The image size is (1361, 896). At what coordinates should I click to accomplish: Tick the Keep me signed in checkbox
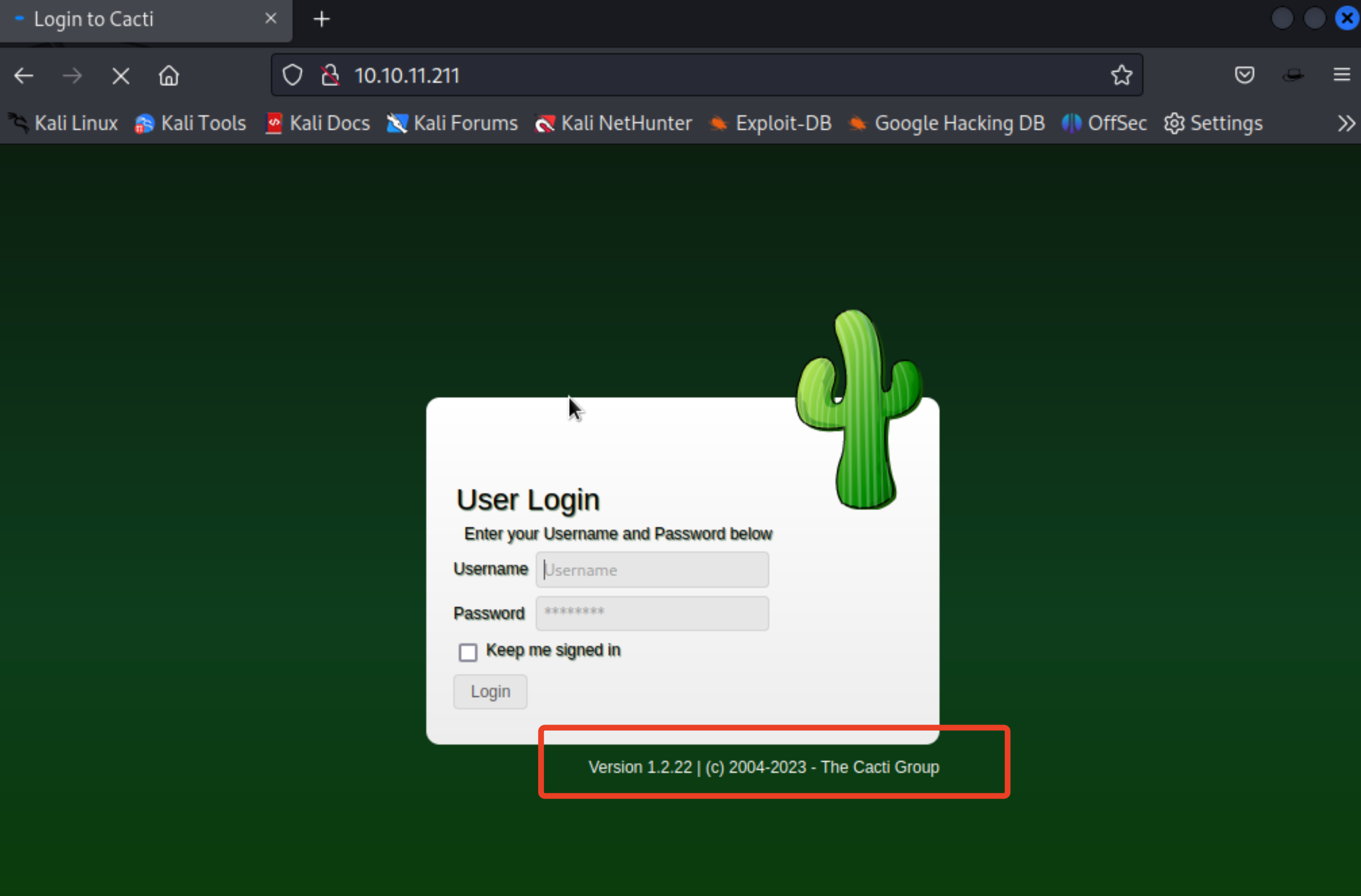pyautogui.click(x=468, y=652)
